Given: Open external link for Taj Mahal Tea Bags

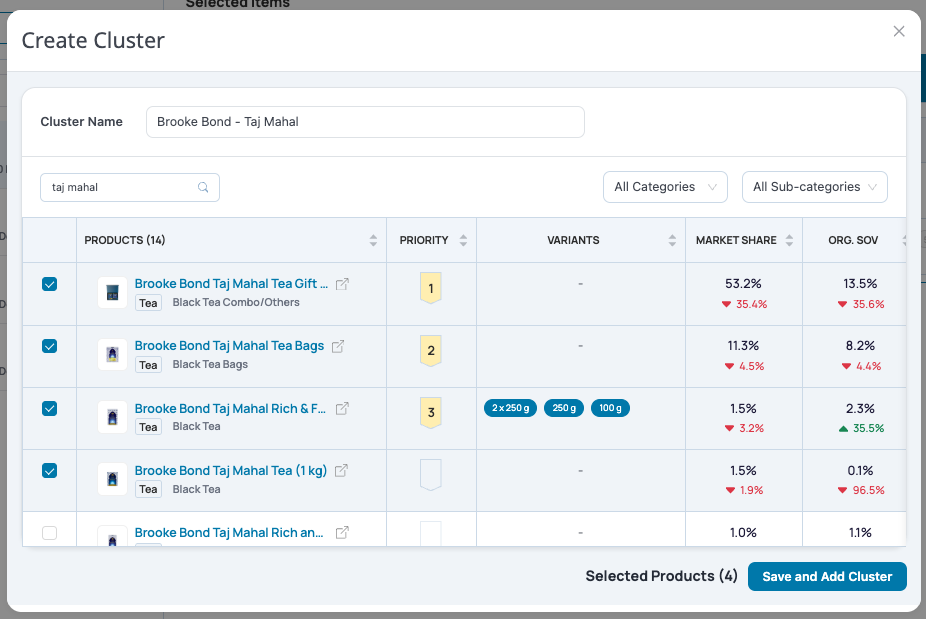Looking at the screenshot, I should [338, 346].
